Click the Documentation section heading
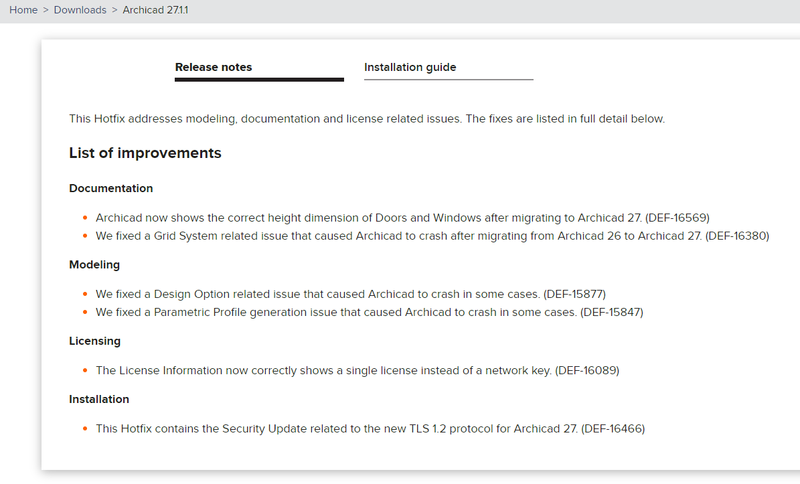Screen dimensions: 800x484 coord(111,188)
